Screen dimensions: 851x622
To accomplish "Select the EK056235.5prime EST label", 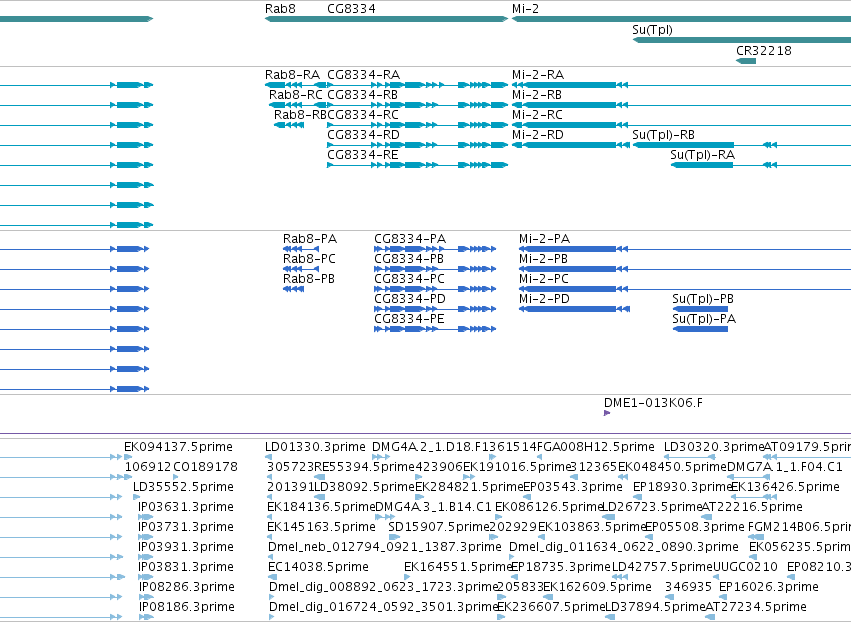I will tap(800, 547).
